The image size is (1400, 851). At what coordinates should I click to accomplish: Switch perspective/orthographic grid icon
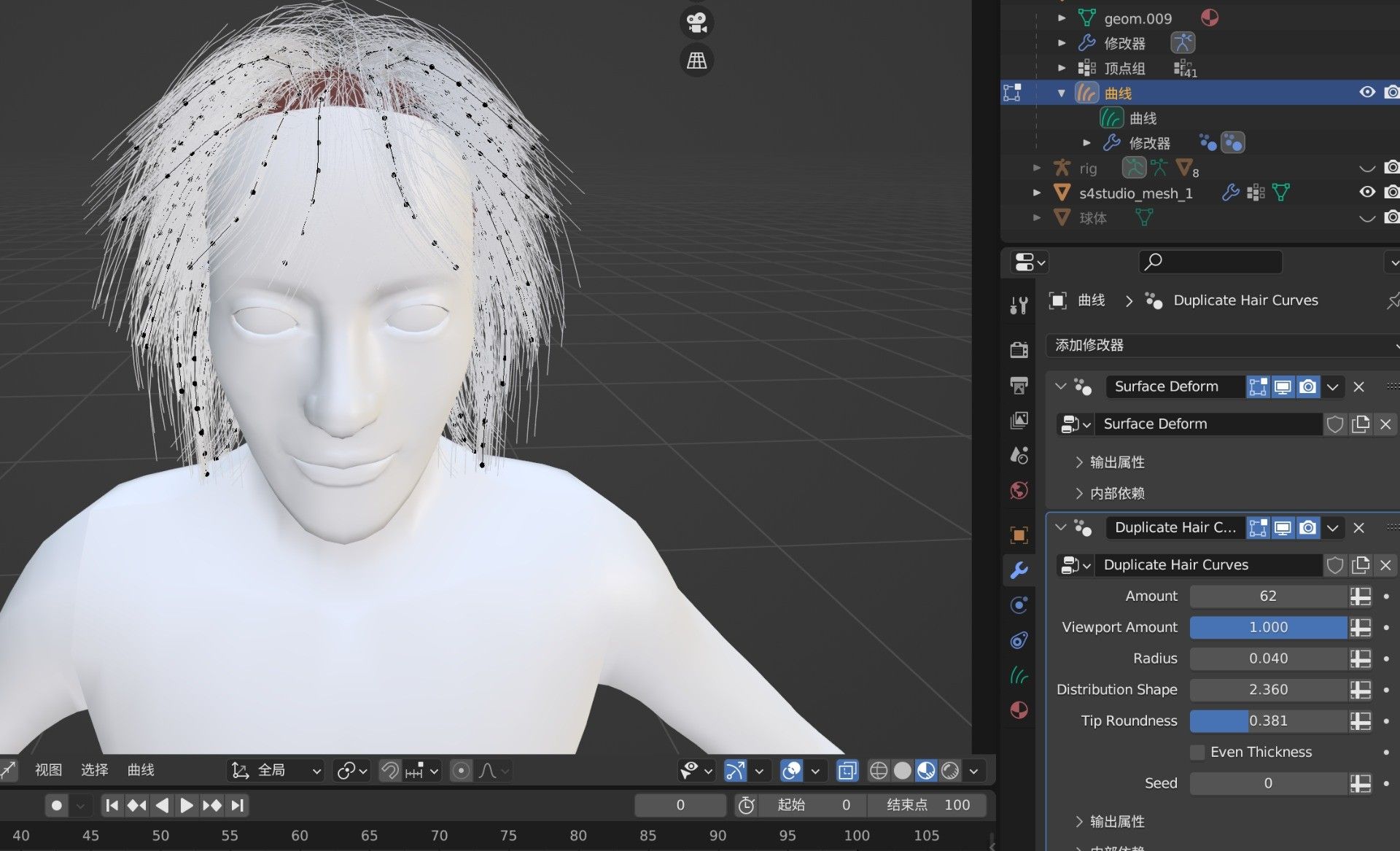click(696, 61)
